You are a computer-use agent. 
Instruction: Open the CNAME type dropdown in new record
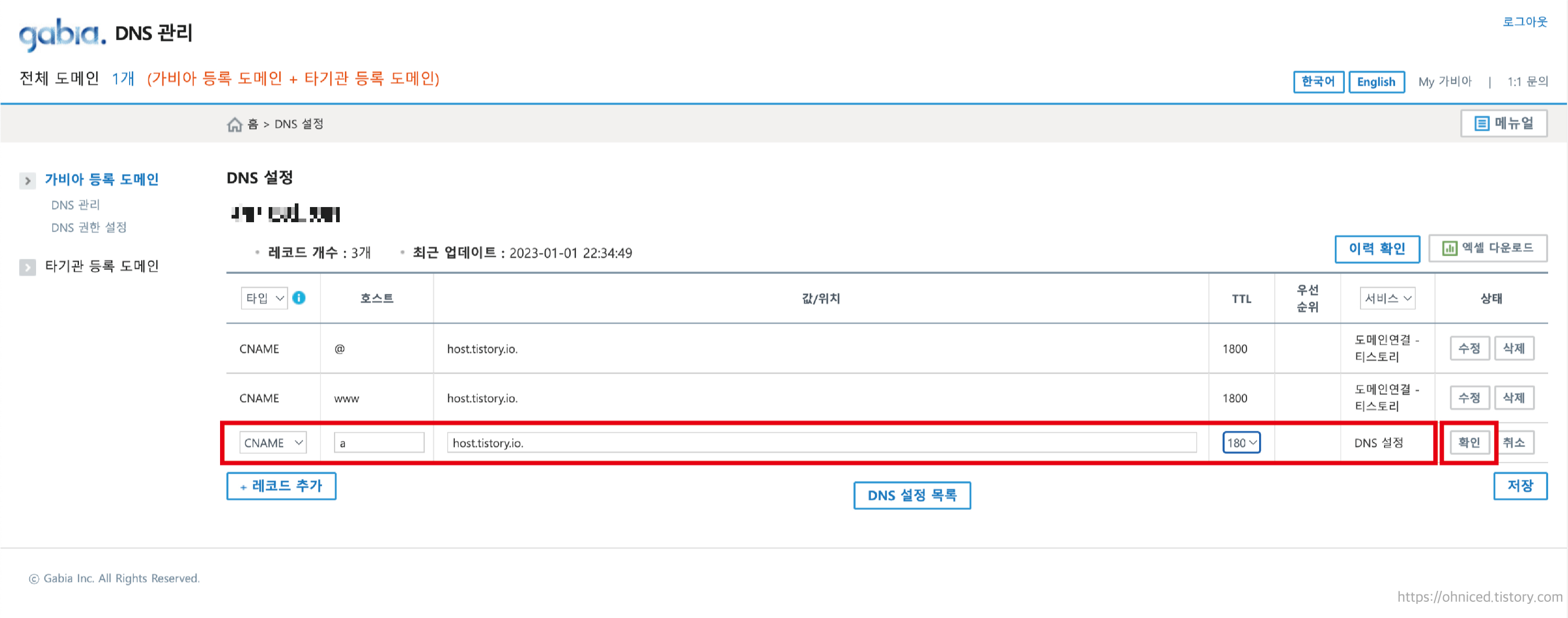pos(273,443)
